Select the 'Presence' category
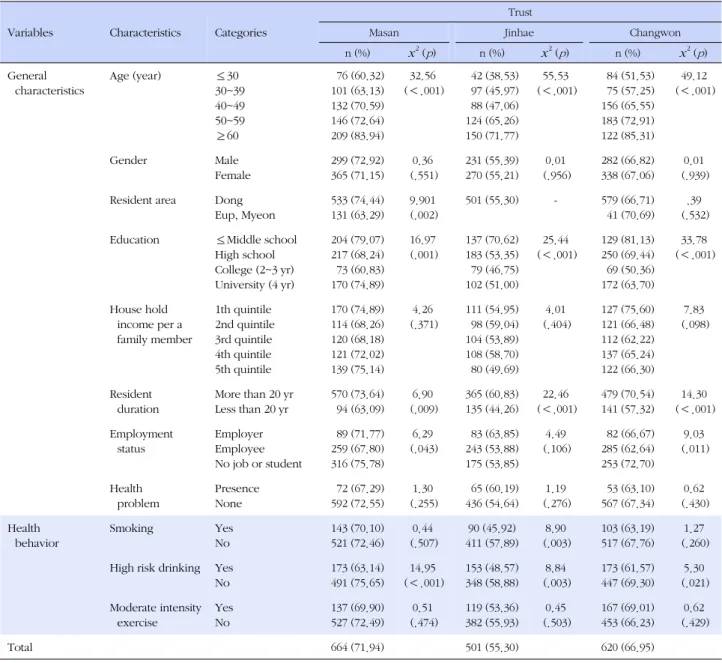 point(237,489)
